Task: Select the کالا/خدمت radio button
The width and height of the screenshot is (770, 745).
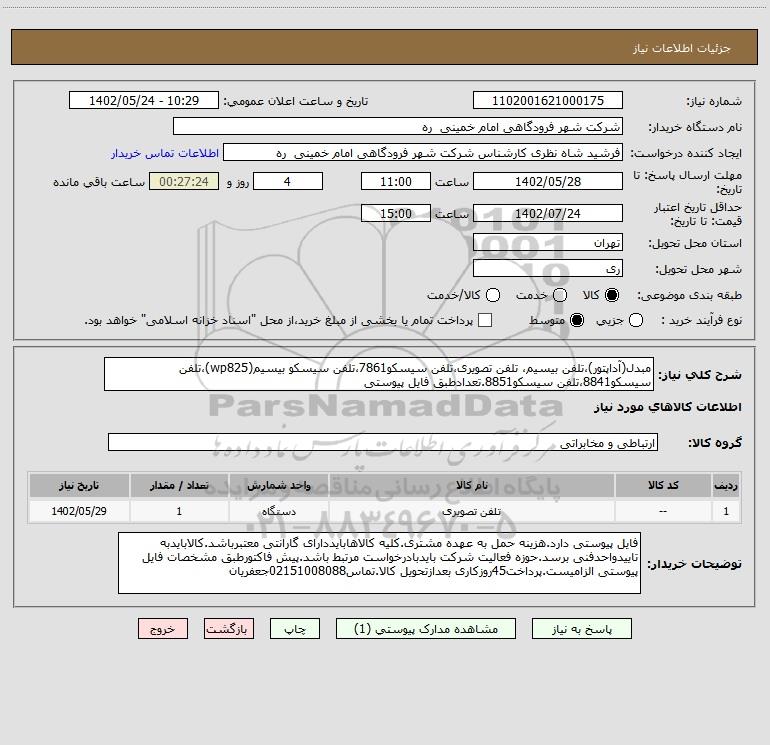Action: (493, 295)
